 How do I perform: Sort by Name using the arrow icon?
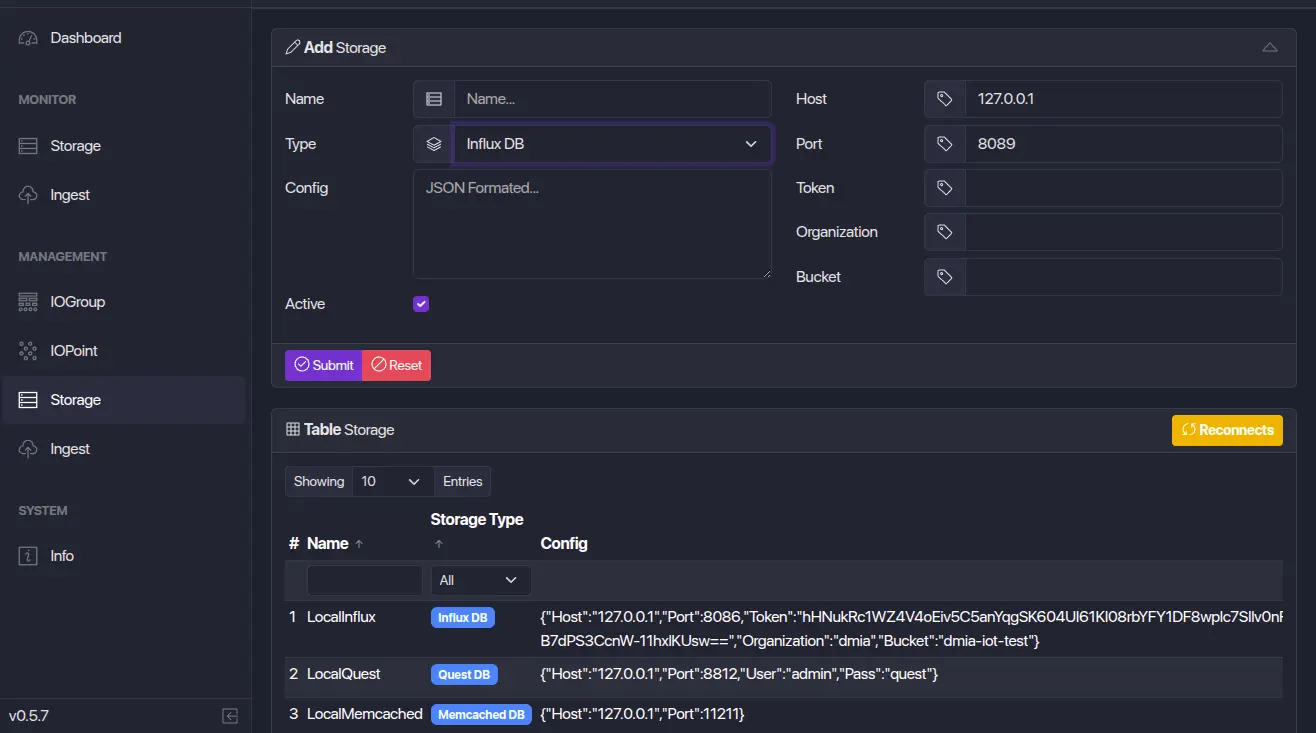point(359,544)
